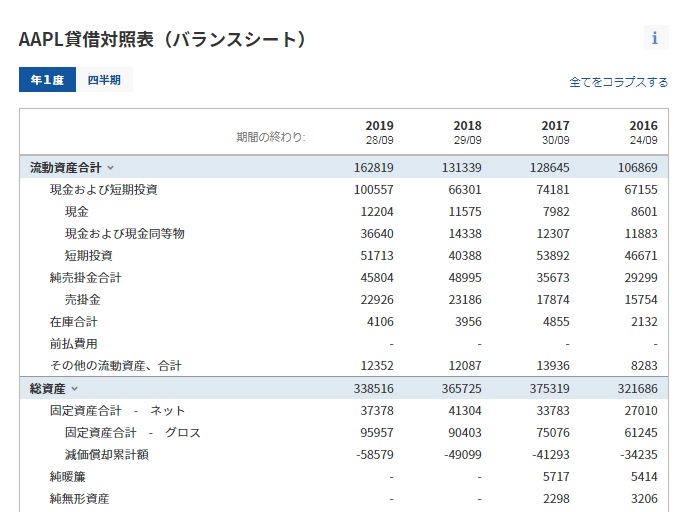The height and width of the screenshot is (512, 683).
Task: Click the 固定資産合計 - グロス row label
Action: coord(133,433)
